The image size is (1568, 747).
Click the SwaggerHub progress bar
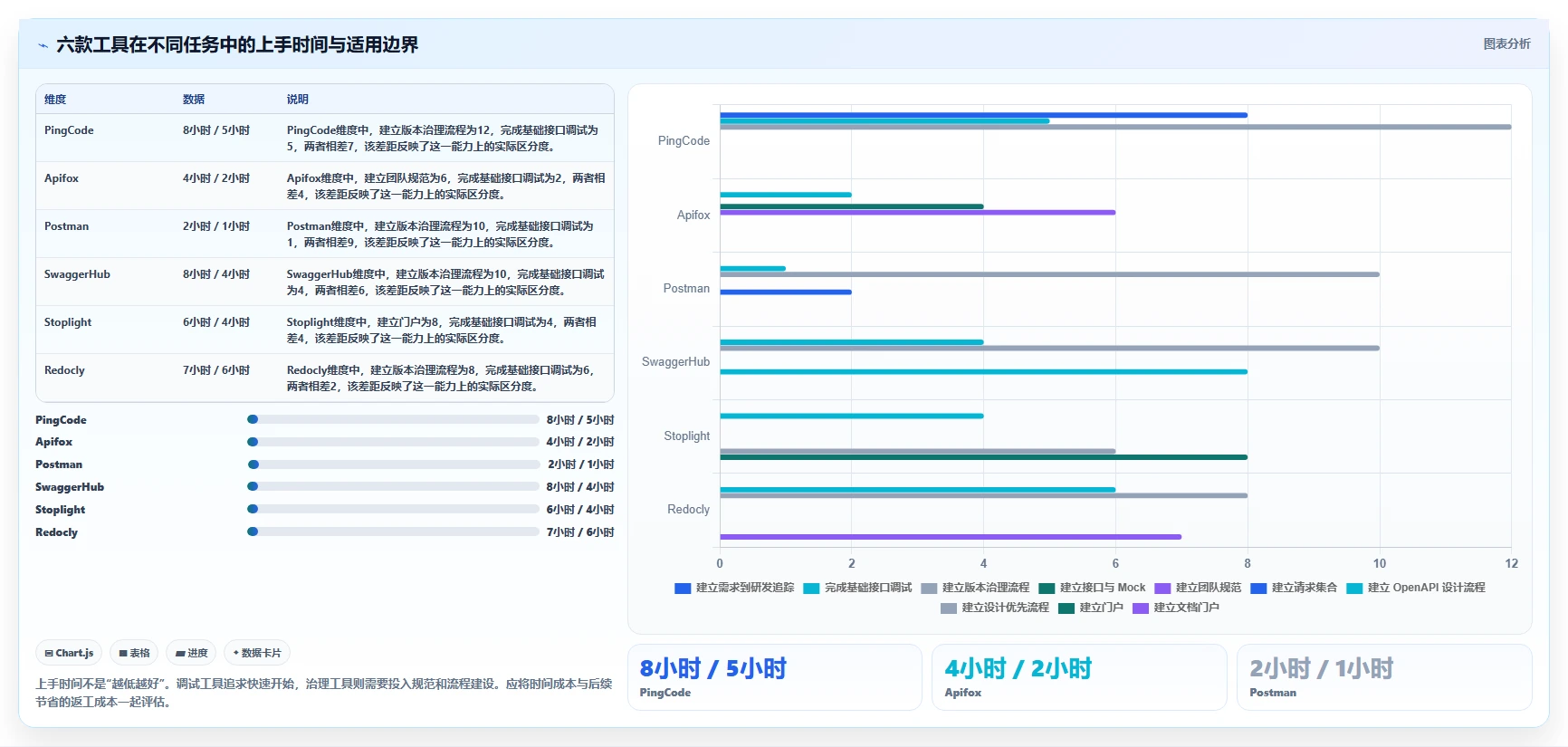[x=393, y=486]
